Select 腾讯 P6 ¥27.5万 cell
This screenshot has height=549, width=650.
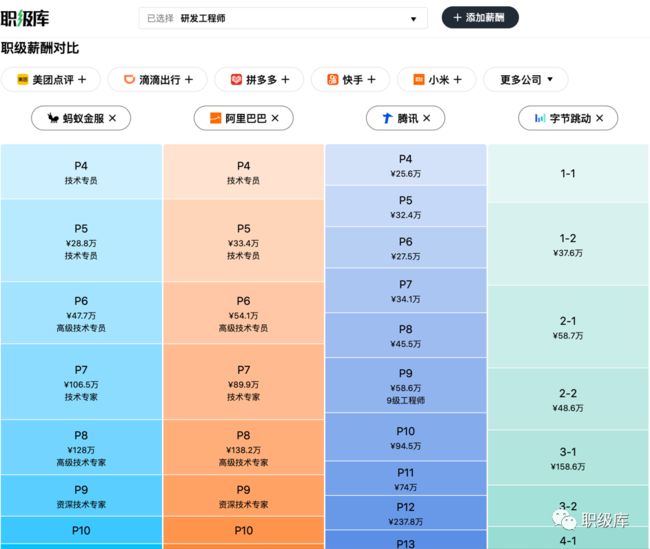406,248
